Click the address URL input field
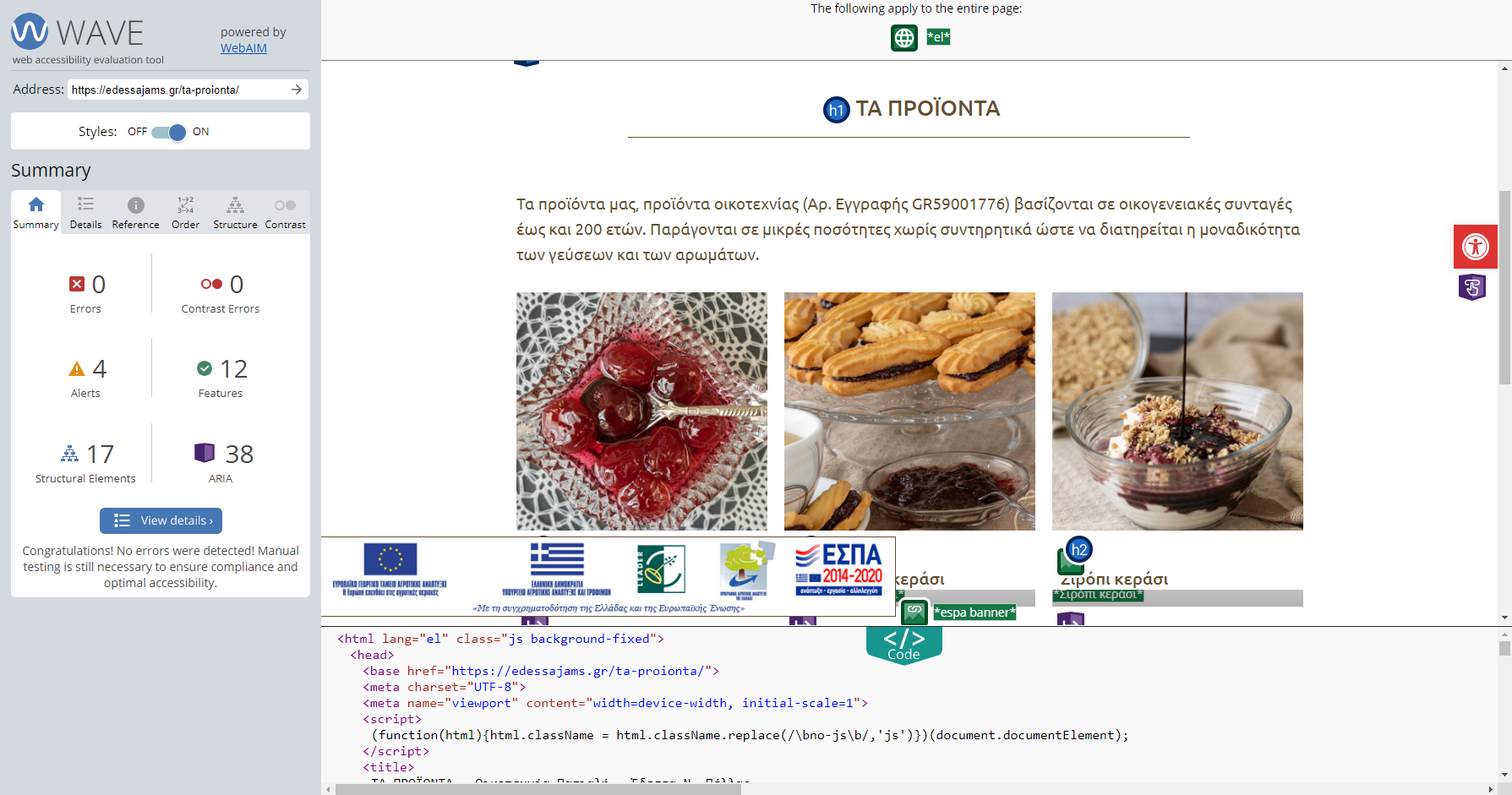This screenshot has height=795, width=1512. pyautogui.click(x=177, y=90)
